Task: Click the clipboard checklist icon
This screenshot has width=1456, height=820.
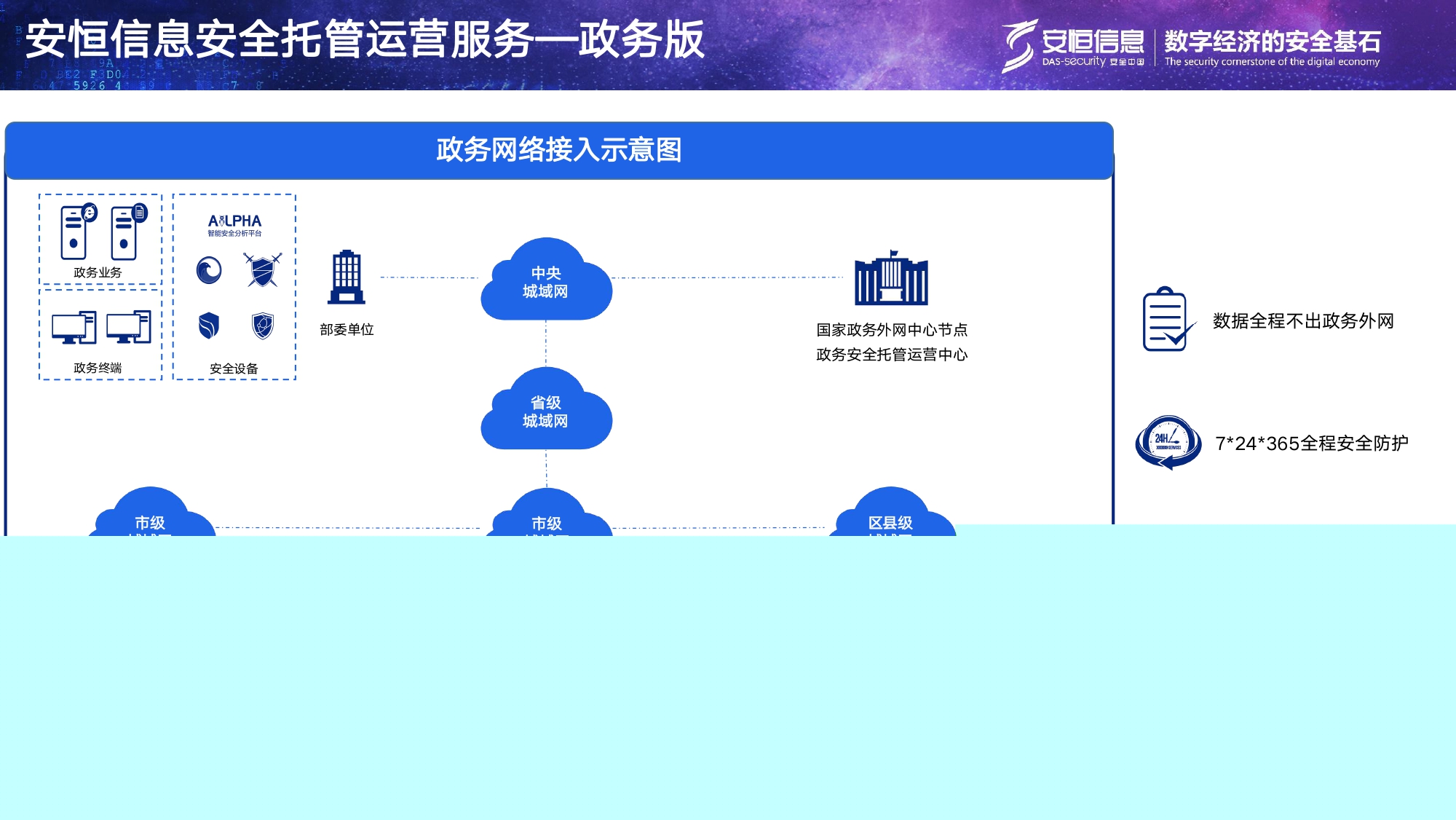Action: click(1168, 319)
